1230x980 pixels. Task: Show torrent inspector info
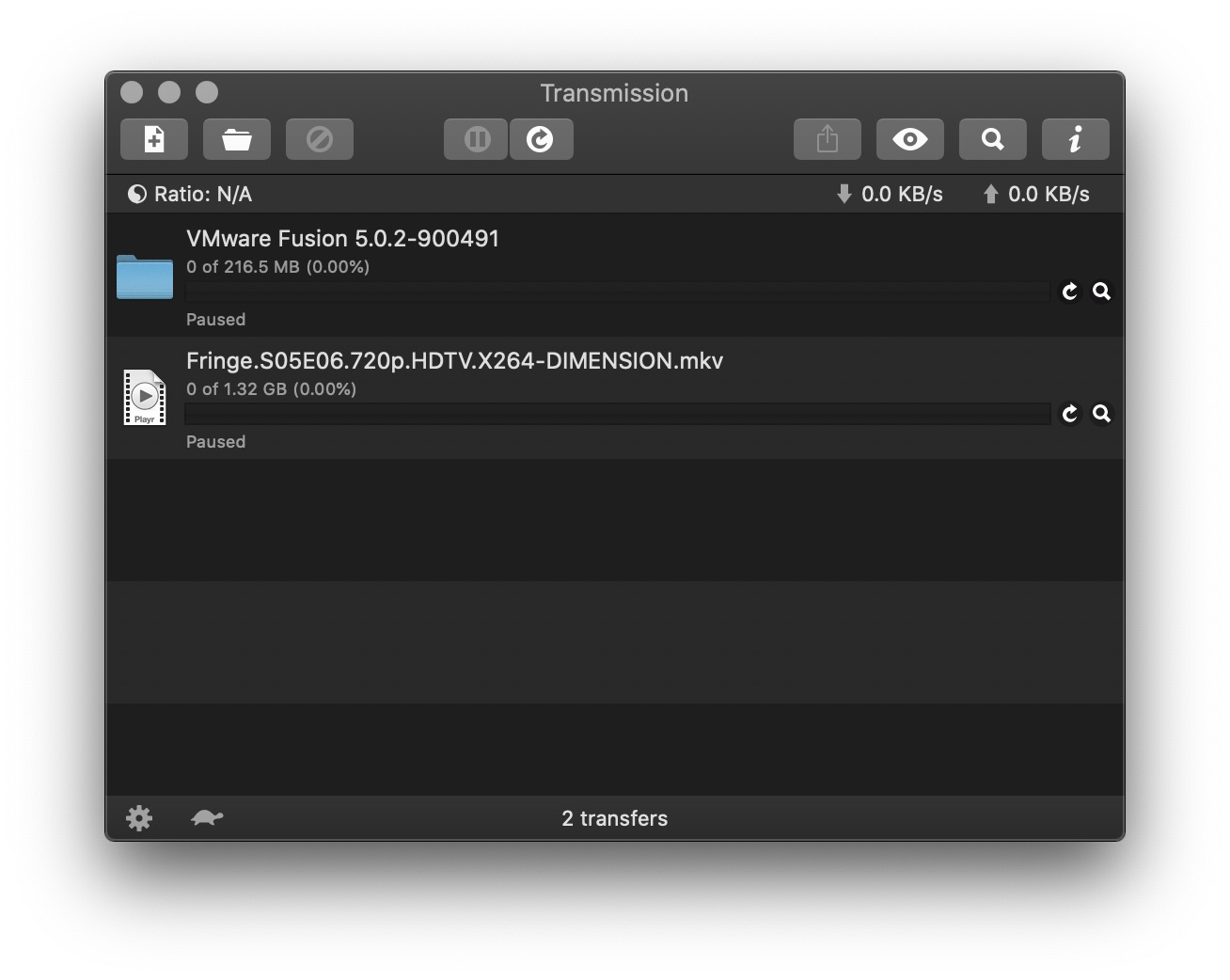click(x=1075, y=138)
